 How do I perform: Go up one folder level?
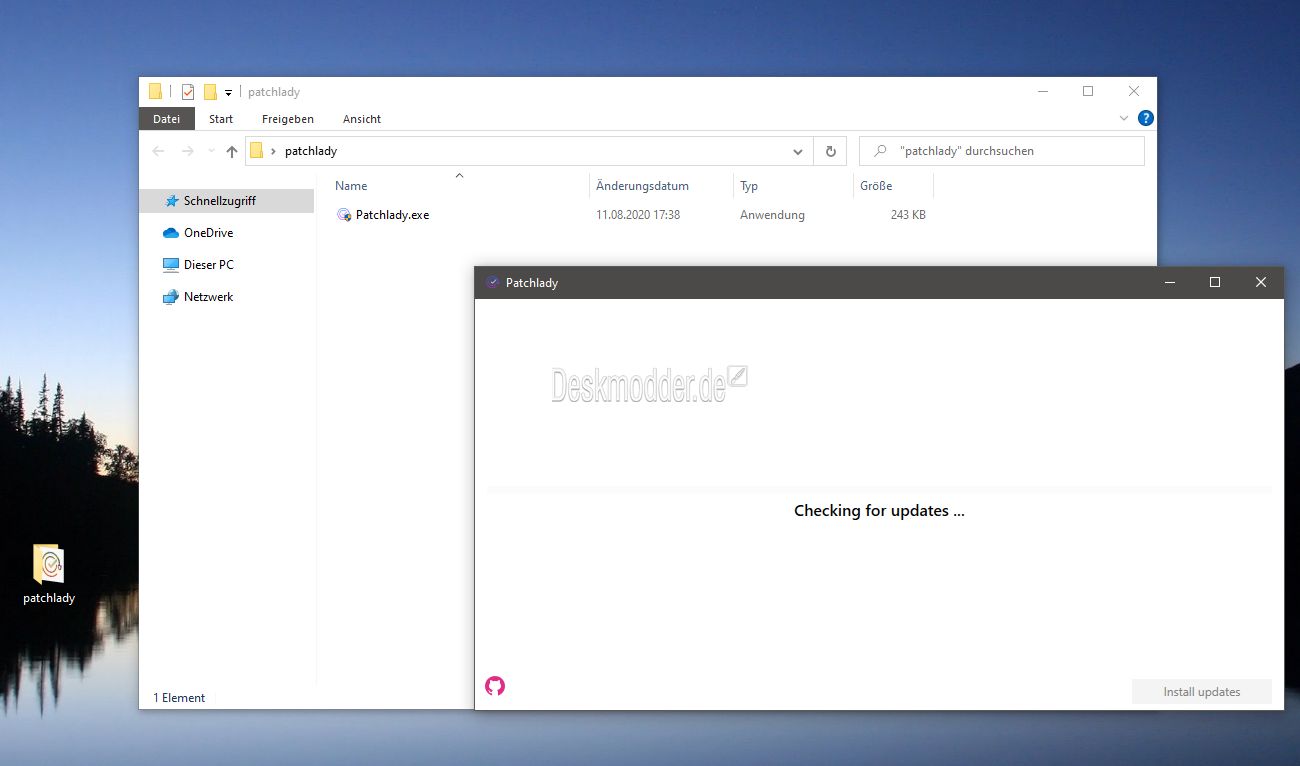tap(232, 151)
